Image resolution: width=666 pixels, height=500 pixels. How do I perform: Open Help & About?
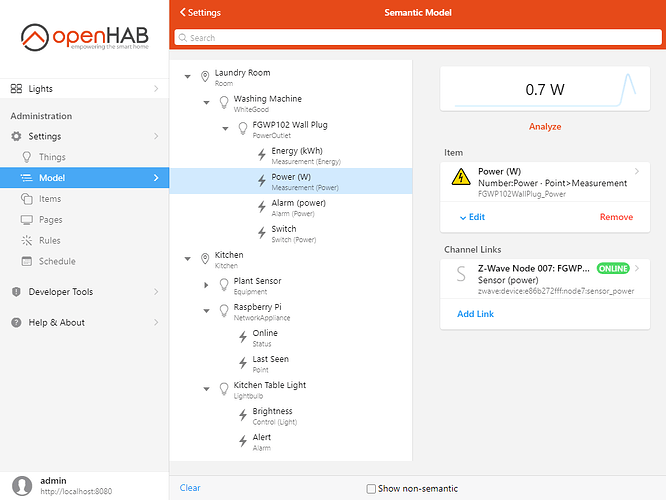click(85, 322)
